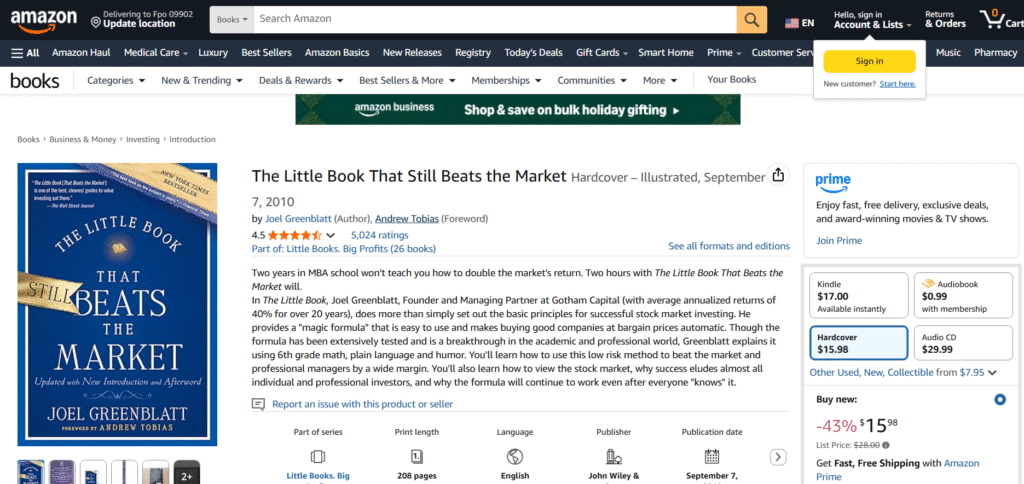Click into the Search Amazon field
This screenshot has width=1024, height=484.
(495, 19)
